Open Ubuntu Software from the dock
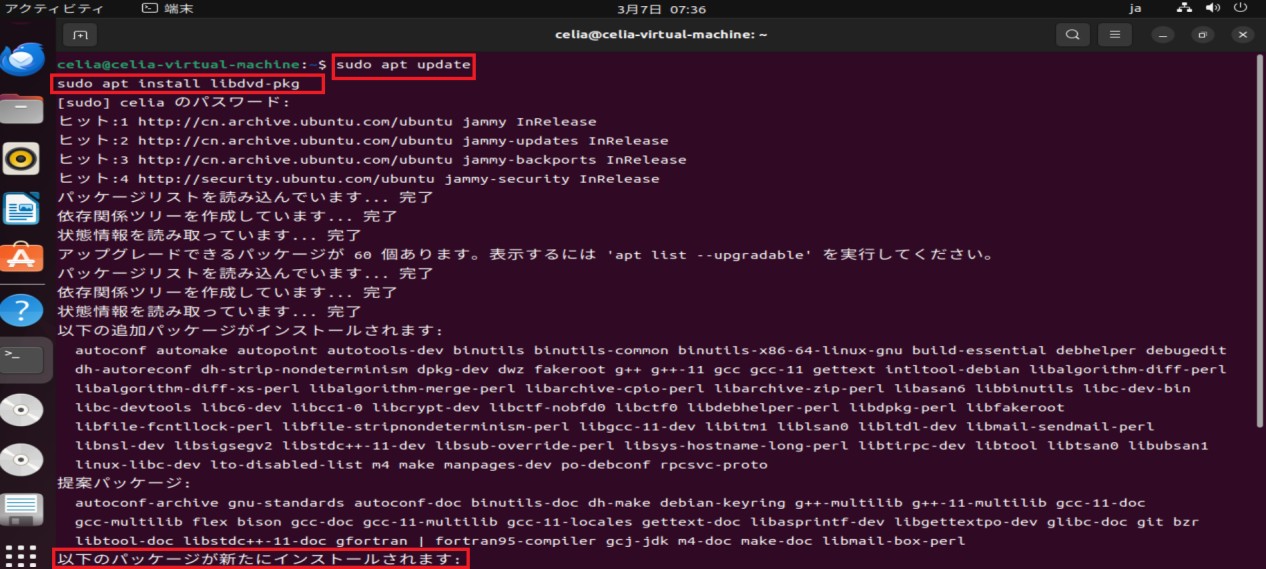 coord(22,258)
